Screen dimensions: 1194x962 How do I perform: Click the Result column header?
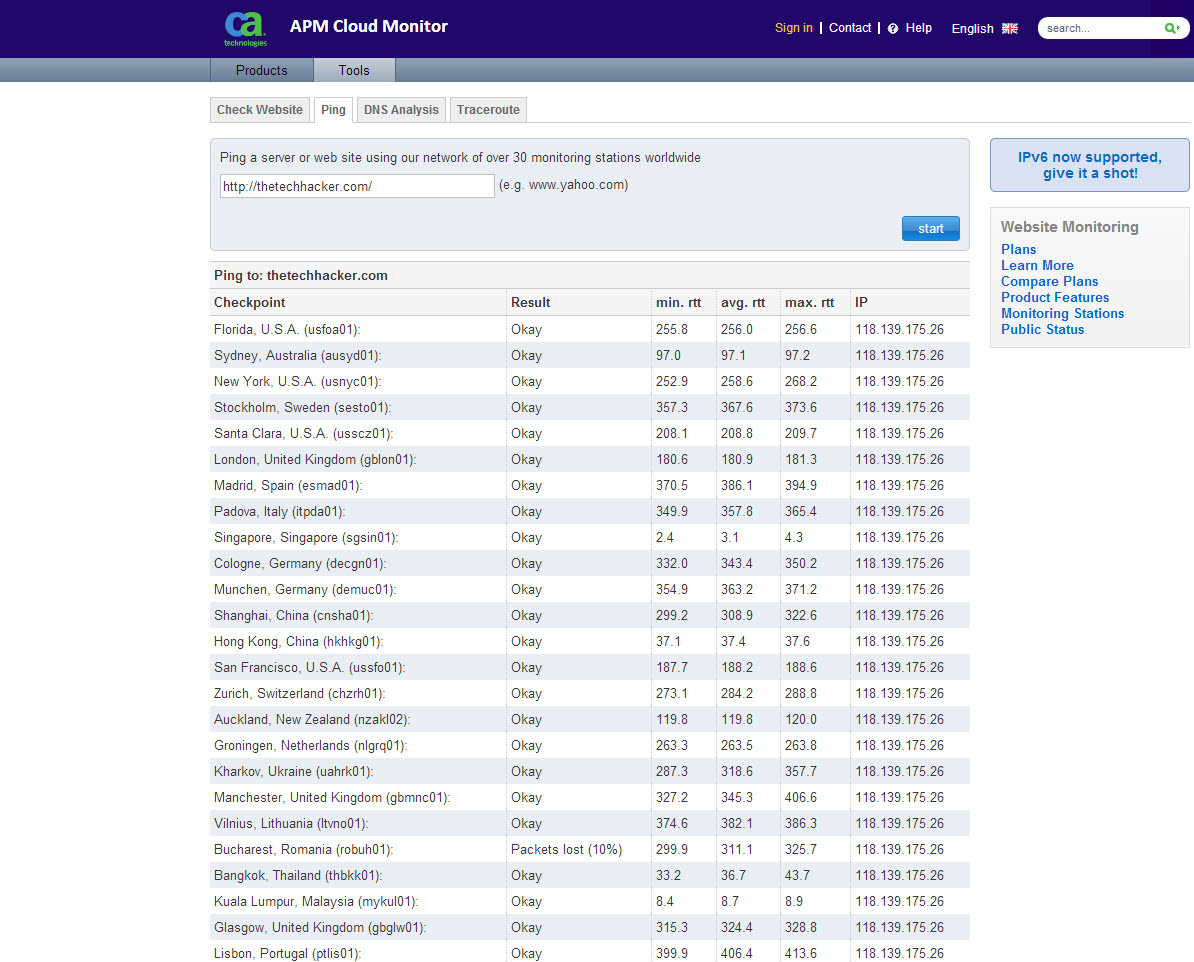point(531,302)
